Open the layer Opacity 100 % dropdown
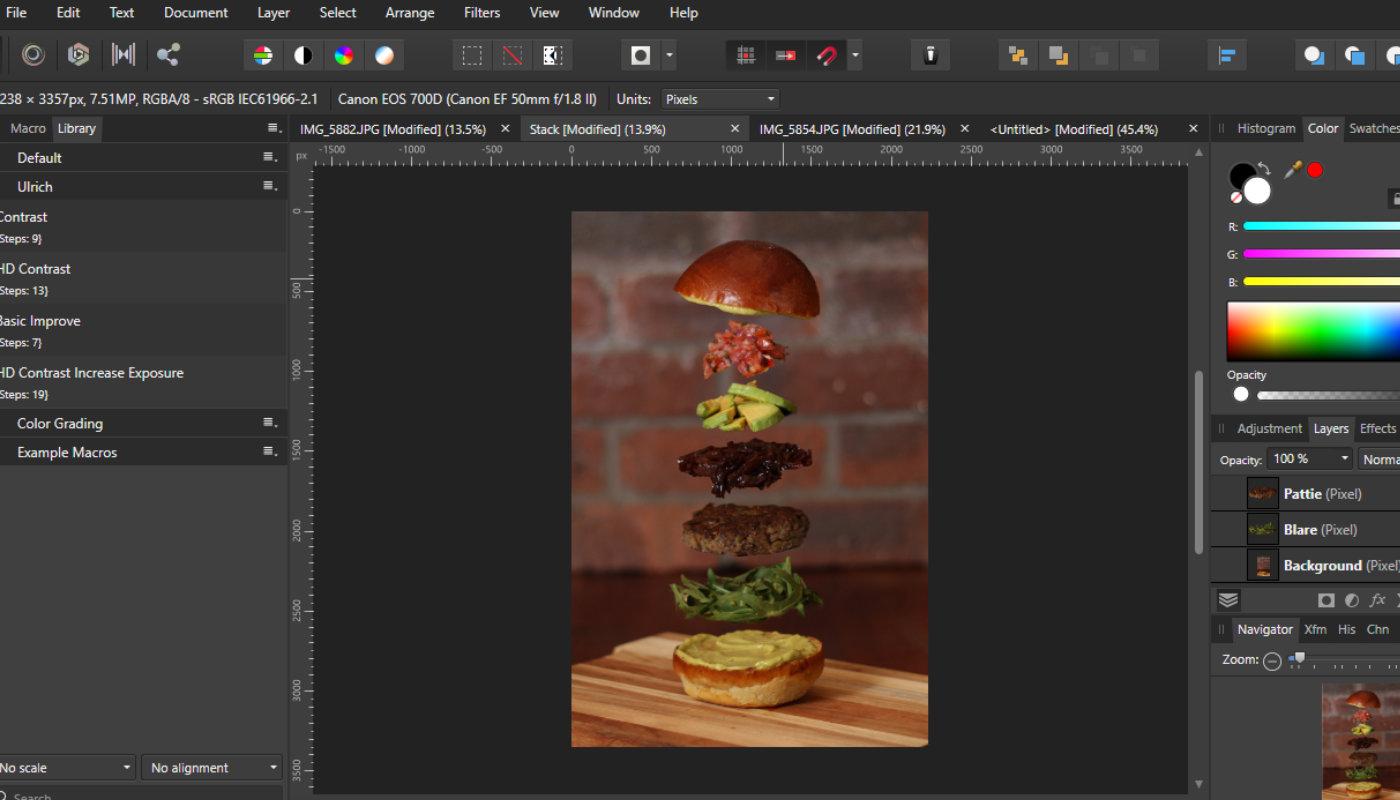The width and height of the screenshot is (1400, 800). click(x=1310, y=459)
